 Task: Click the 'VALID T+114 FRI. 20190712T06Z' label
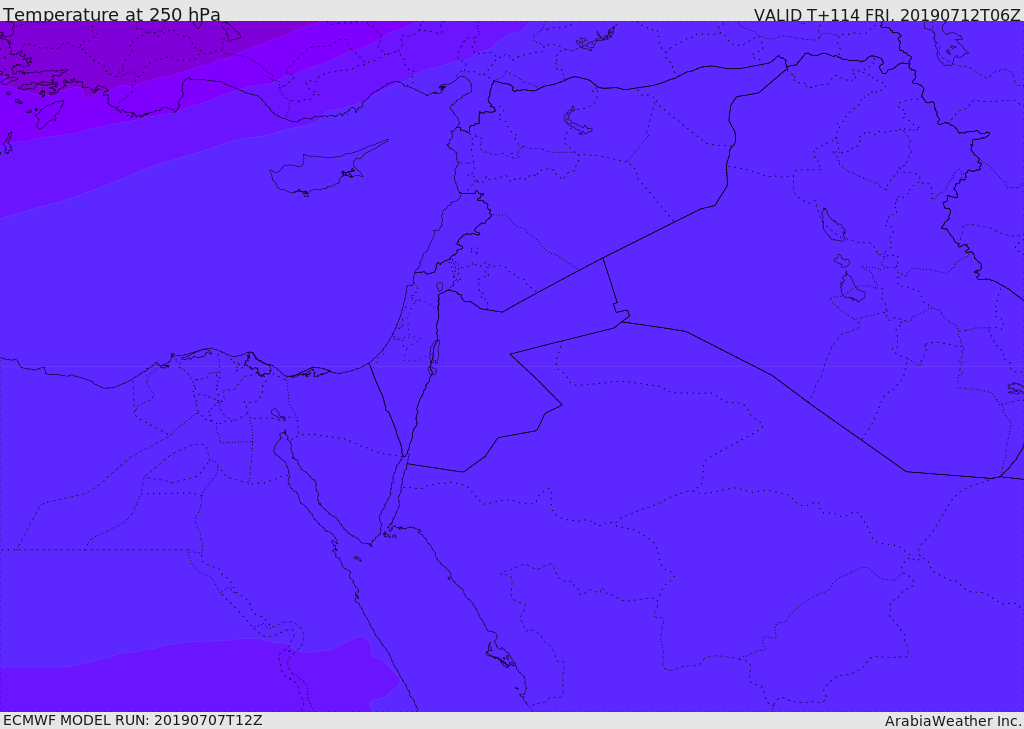tap(887, 14)
